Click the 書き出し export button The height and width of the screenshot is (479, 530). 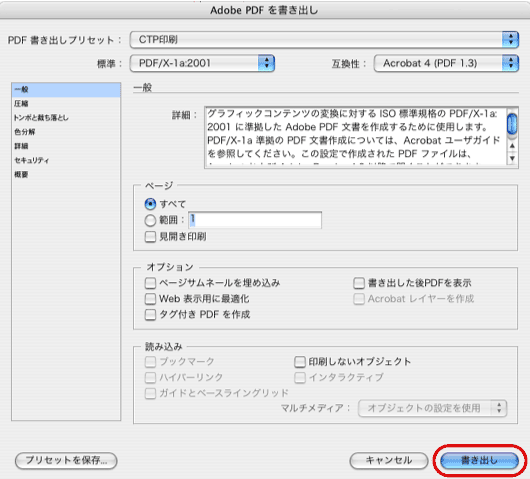(479, 460)
